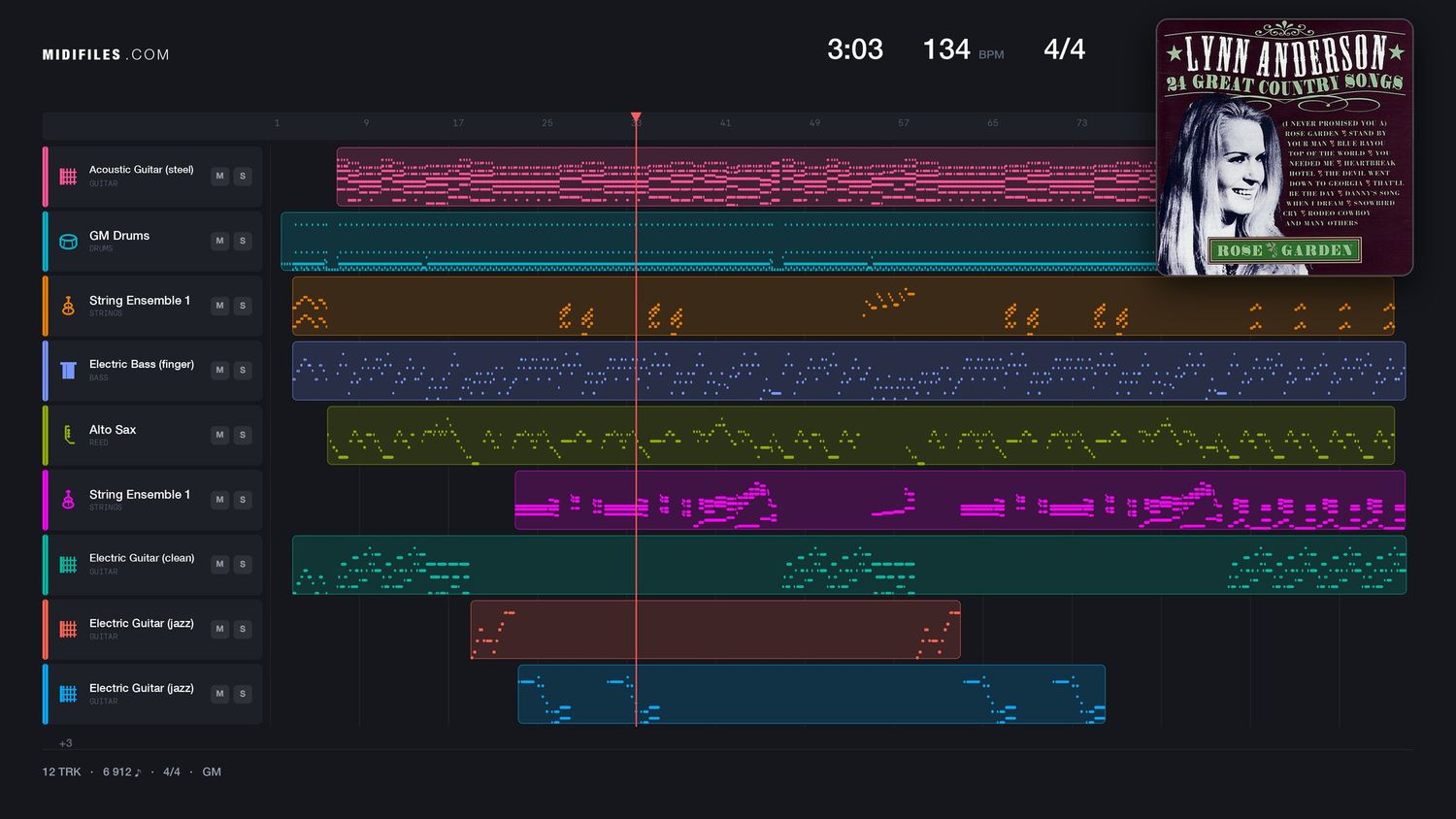Mute the Acoustic Guitar (steel) track

pyautogui.click(x=220, y=176)
